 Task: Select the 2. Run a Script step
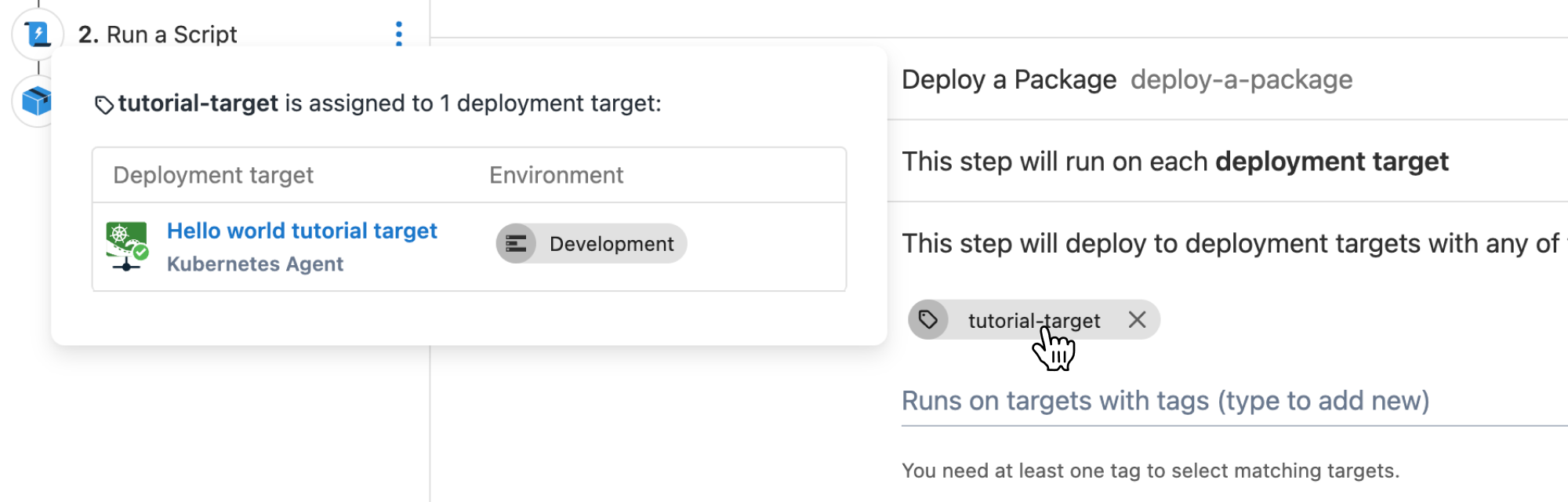pos(158,35)
